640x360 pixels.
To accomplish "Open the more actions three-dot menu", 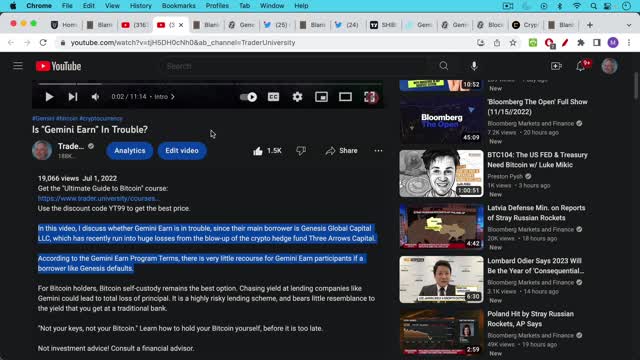I will pyautogui.click(x=378, y=151).
